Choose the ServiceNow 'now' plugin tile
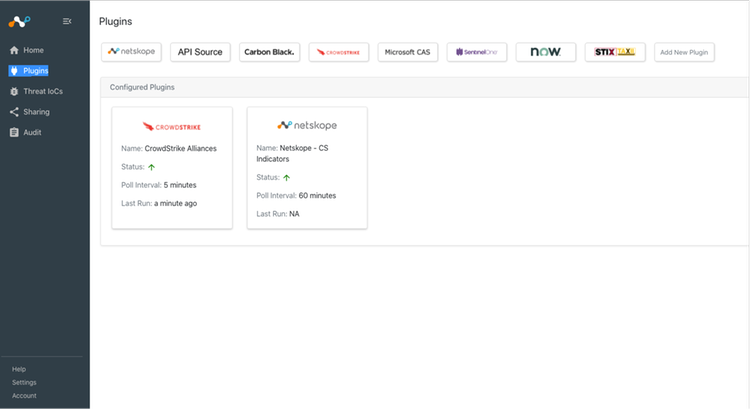750x409 pixels. click(546, 52)
